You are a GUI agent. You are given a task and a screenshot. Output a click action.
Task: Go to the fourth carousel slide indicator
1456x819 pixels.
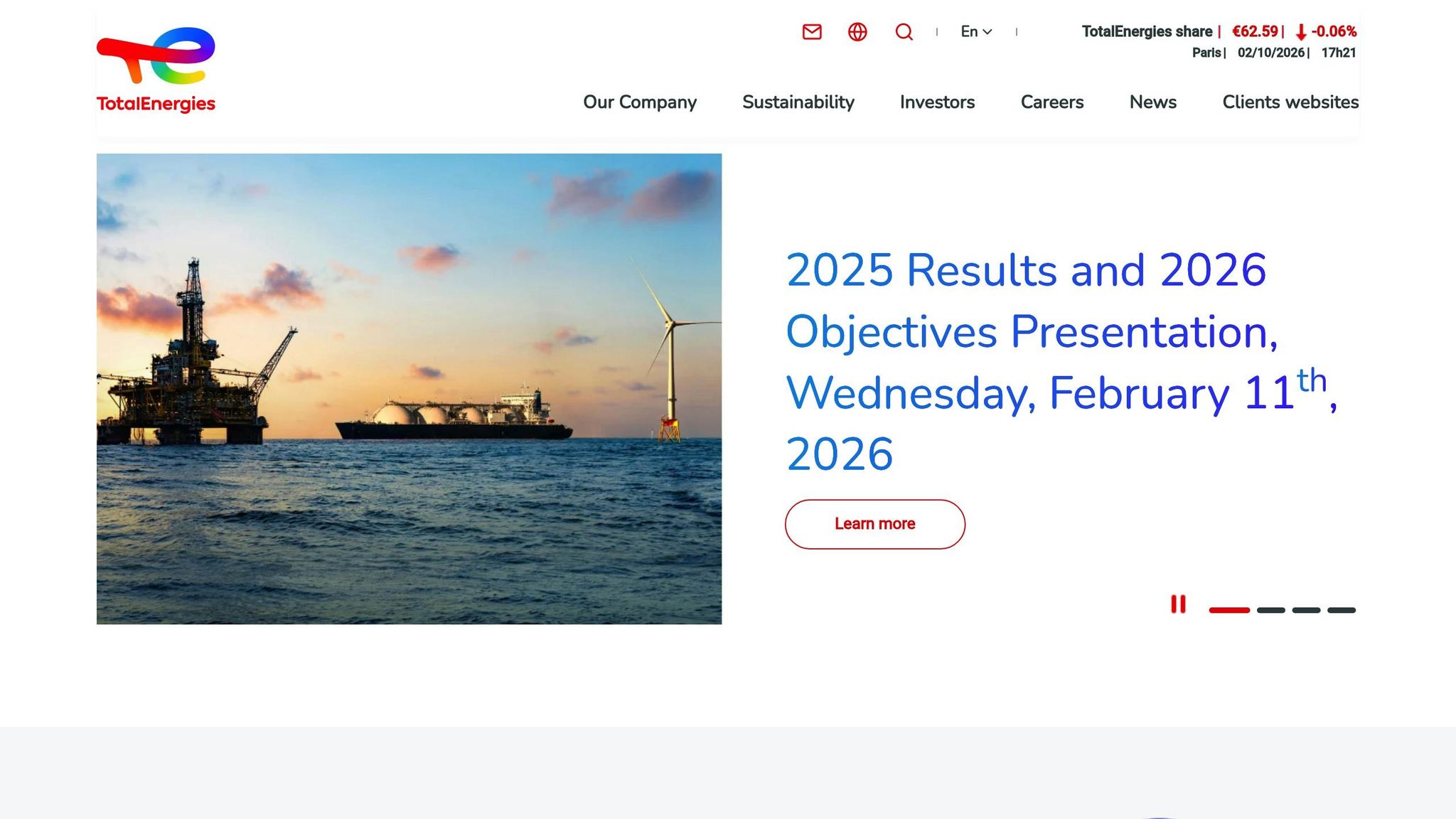pos(1341,610)
